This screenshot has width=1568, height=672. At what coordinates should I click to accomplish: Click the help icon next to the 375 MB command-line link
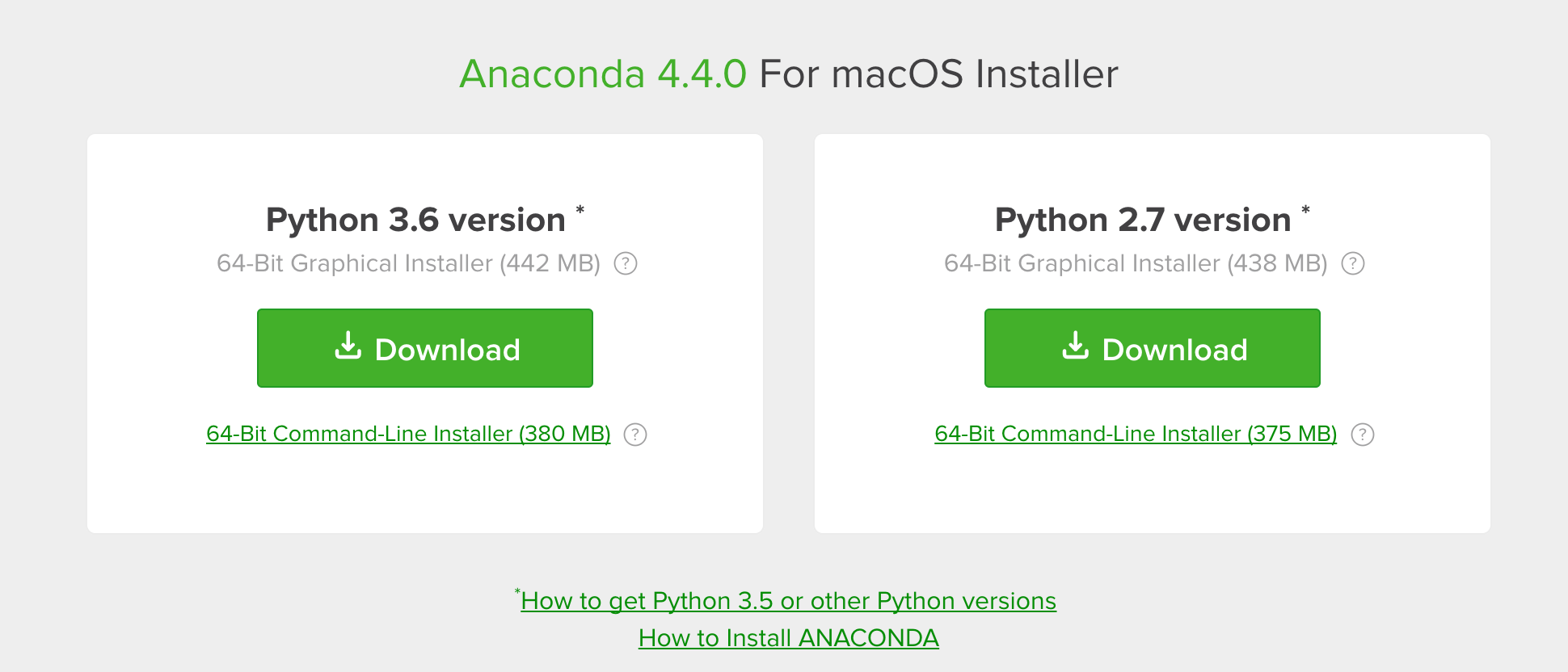point(1364,435)
